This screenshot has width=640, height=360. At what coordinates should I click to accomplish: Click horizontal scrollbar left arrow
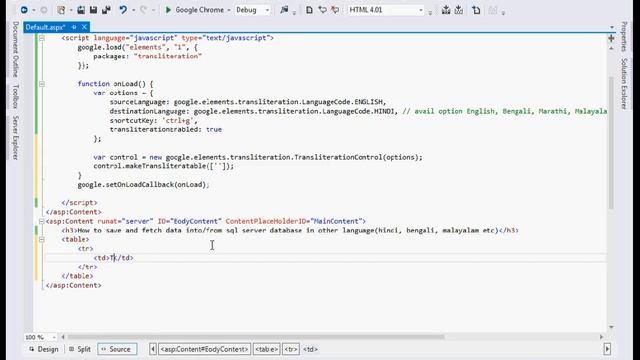[x=63, y=337]
